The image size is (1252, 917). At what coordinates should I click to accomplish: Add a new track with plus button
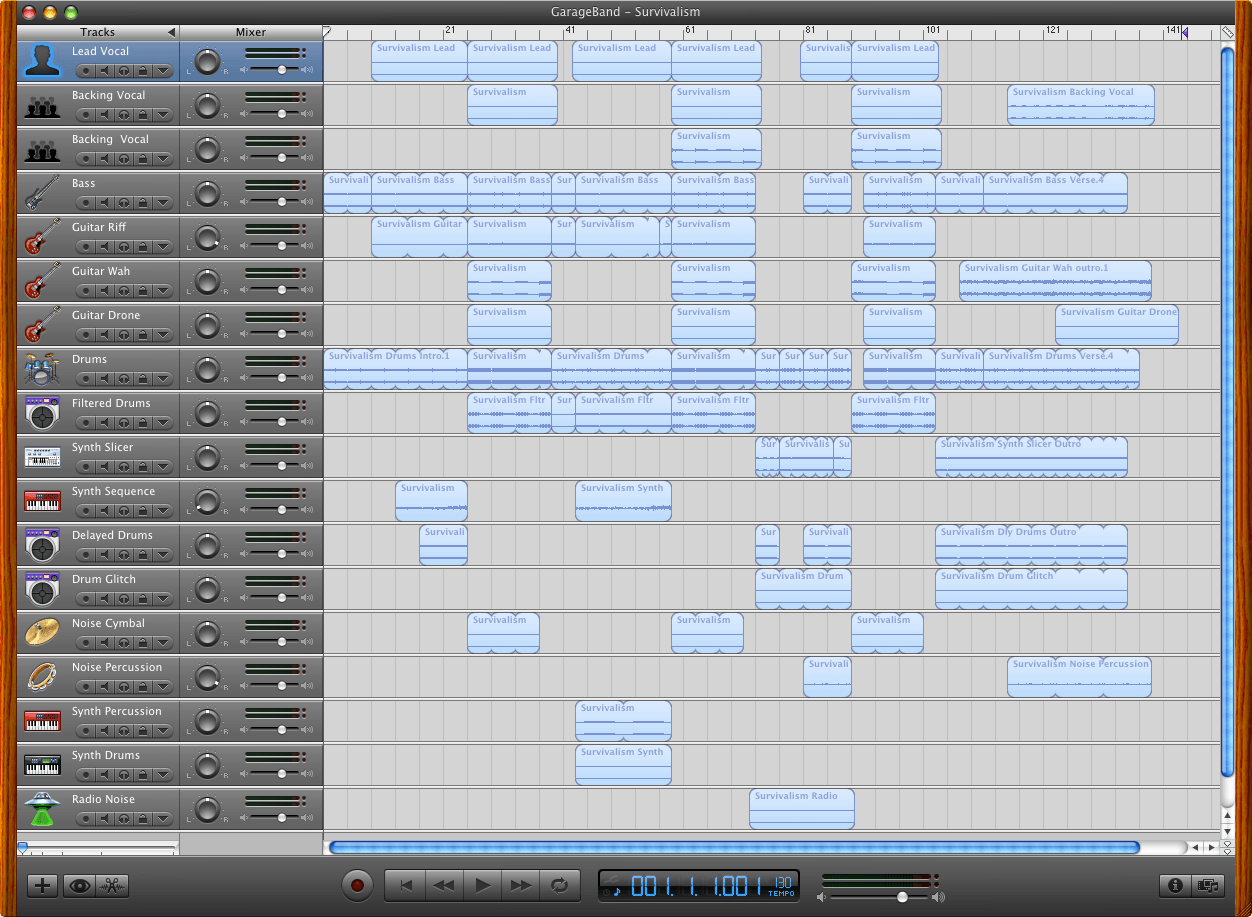click(x=42, y=885)
